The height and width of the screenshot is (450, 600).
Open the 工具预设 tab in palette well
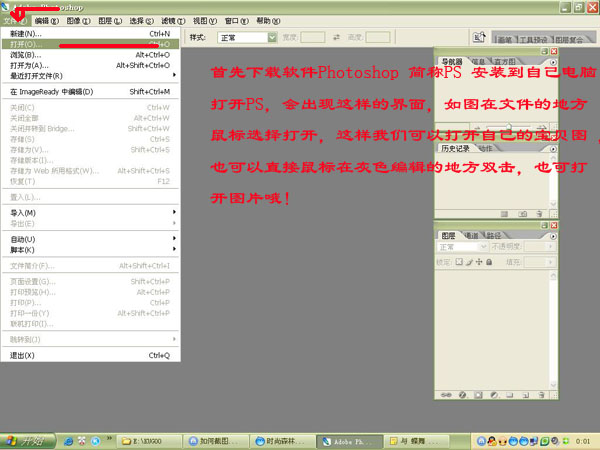coord(533,39)
